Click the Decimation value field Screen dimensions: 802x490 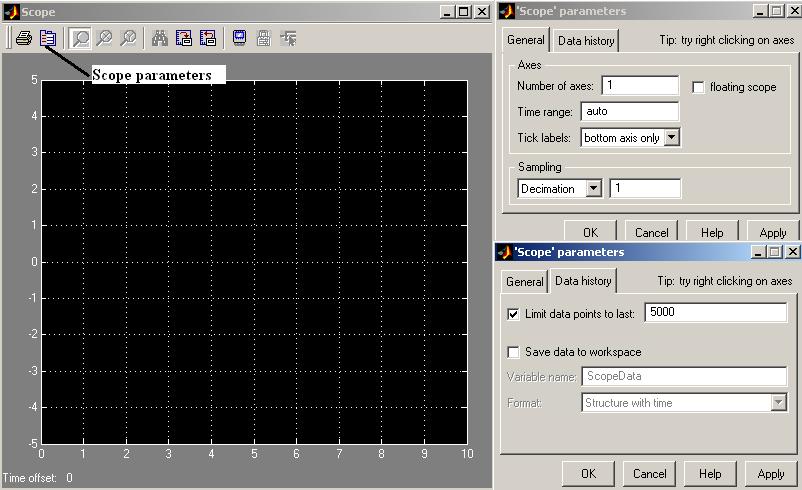point(645,188)
